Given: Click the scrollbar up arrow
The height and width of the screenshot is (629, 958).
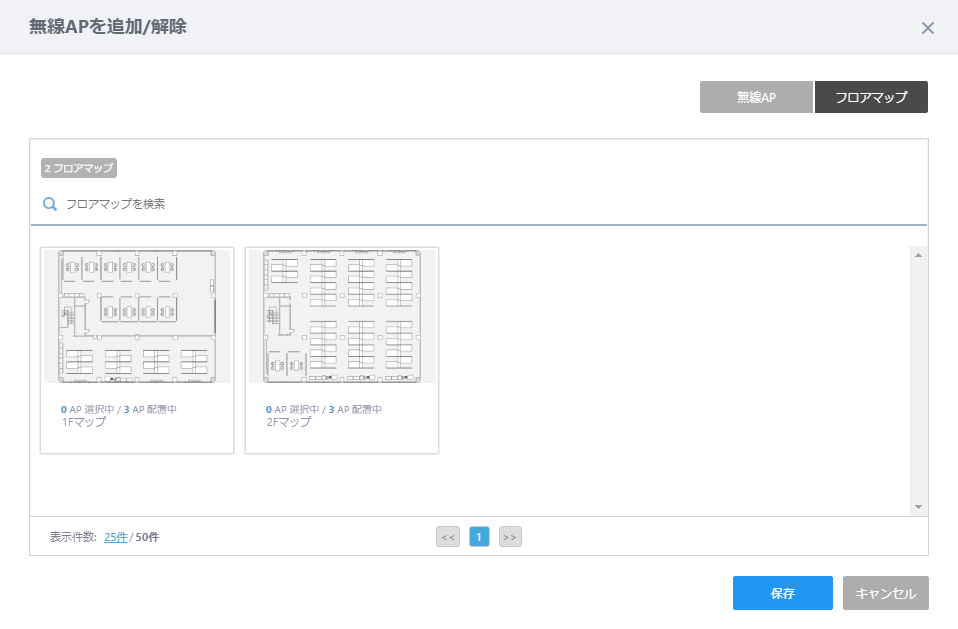Looking at the screenshot, I should tap(918, 255).
